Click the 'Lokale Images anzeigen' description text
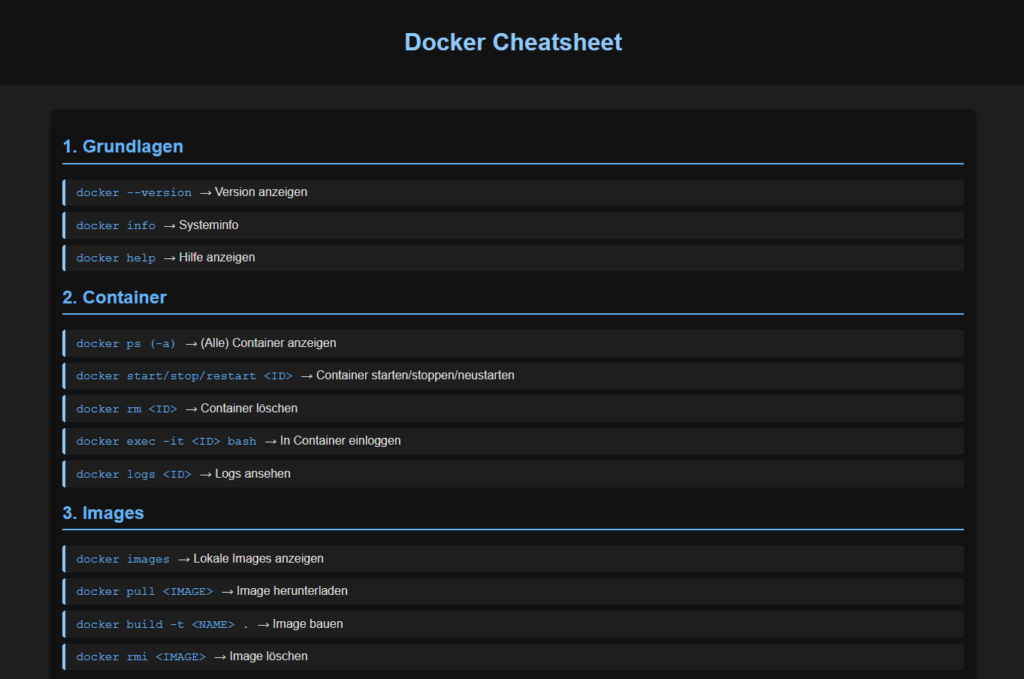This screenshot has width=1024, height=679. click(258, 559)
